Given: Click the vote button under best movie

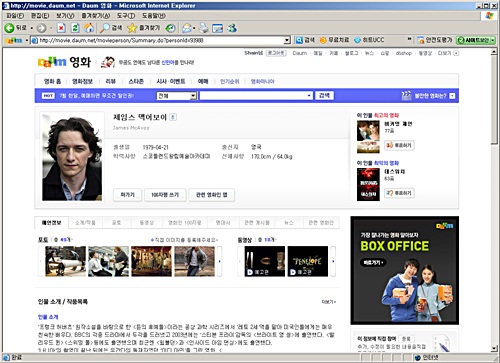Looking at the screenshot, I should (399, 145).
